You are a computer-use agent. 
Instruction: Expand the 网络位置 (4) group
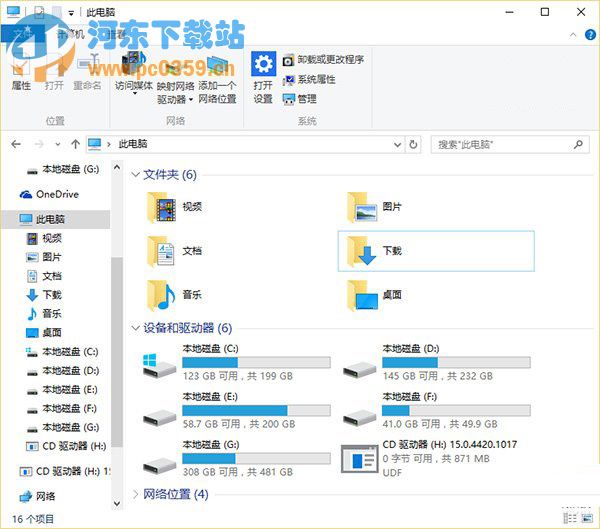pos(135,494)
